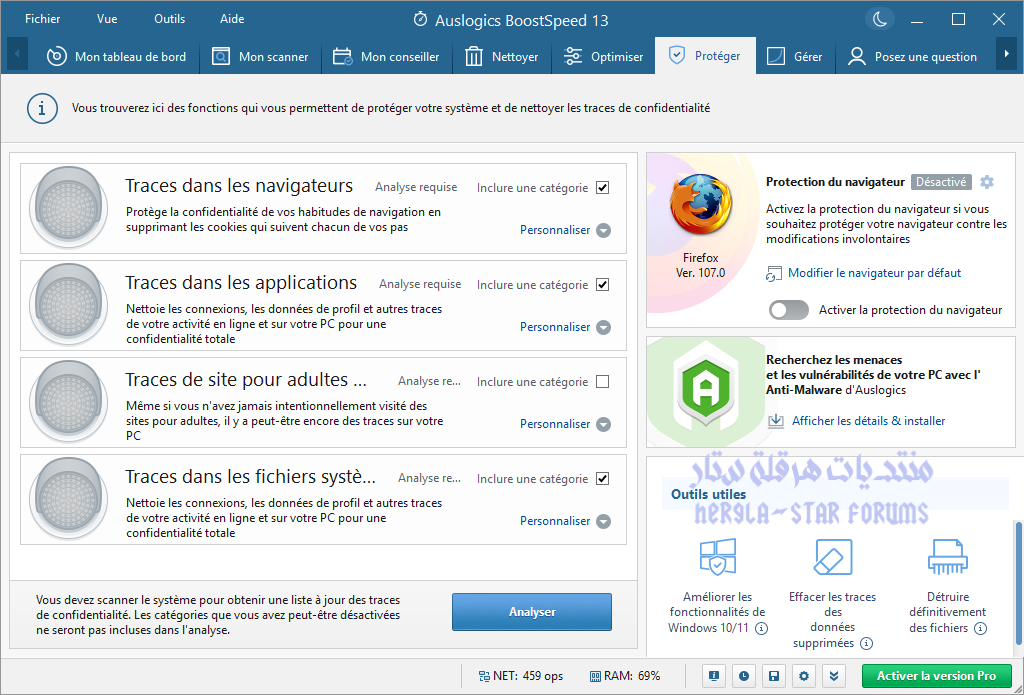Click the system information icon in the status bar
1024x695 pixels.
(x=714, y=676)
